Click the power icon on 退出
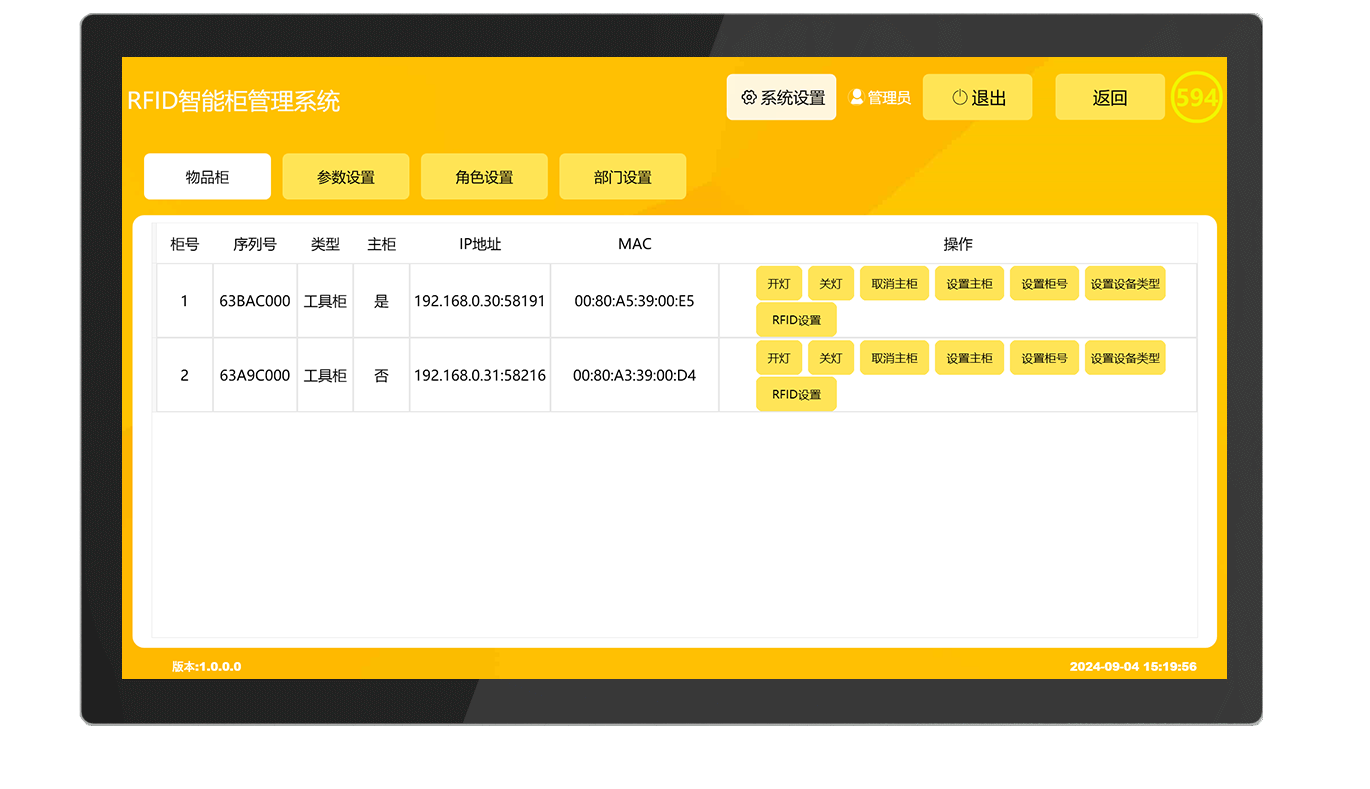The width and height of the screenshot is (1370, 789). point(959,98)
